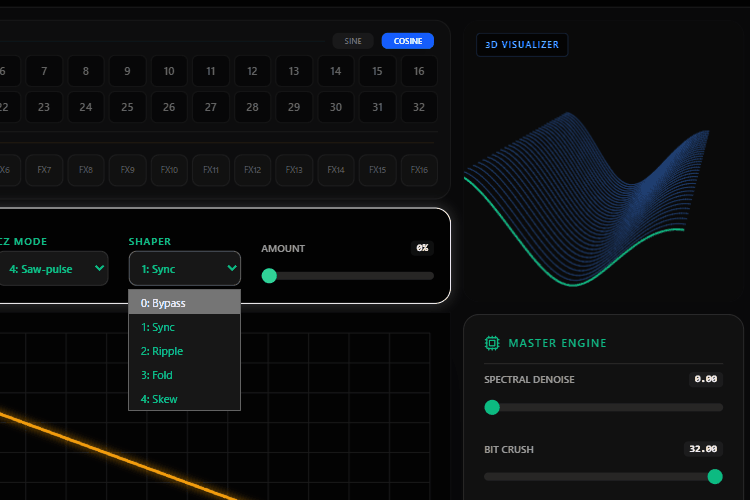Click the Spectral Denoise 0.00 value
The height and width of the screenshot is (500, 750).
tap(706, 379)
